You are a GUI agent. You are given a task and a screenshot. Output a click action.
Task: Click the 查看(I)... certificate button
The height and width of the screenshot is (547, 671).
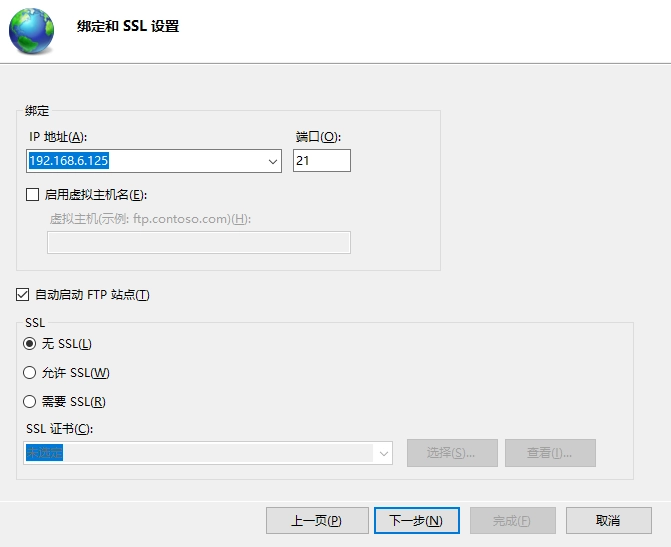pyautogui.click(x=550, y=453)
